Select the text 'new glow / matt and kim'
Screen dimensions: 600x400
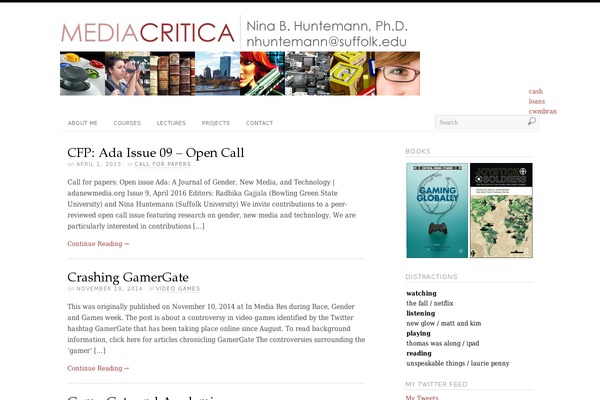click(x=444, y=323)
